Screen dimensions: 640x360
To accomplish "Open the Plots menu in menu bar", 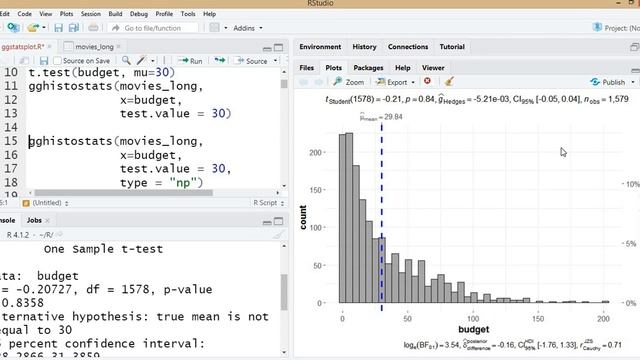I will click(67, 14).
